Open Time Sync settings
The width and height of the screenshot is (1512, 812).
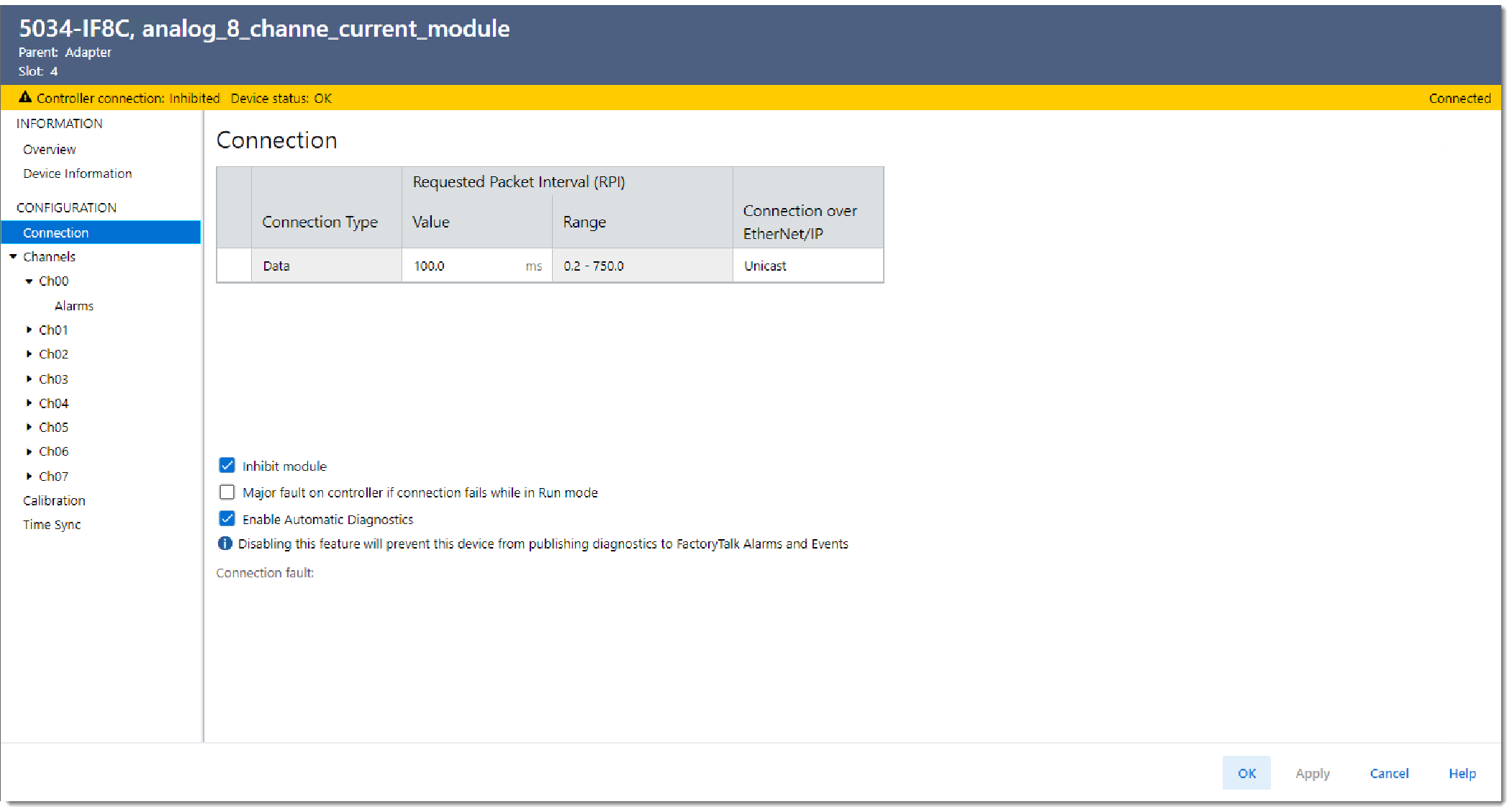(52, 525)
